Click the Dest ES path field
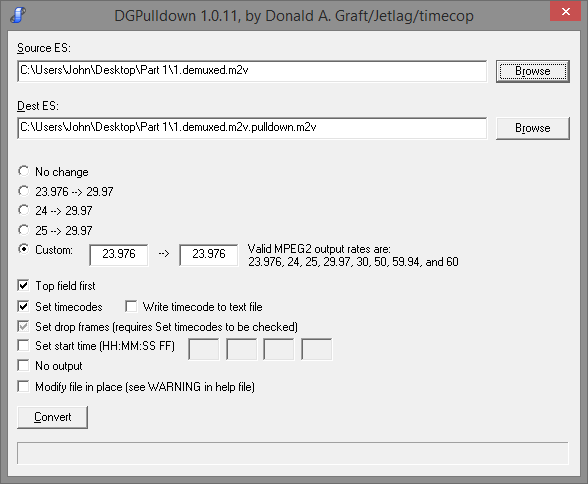 pyautogui.click(x=252, y=128)
